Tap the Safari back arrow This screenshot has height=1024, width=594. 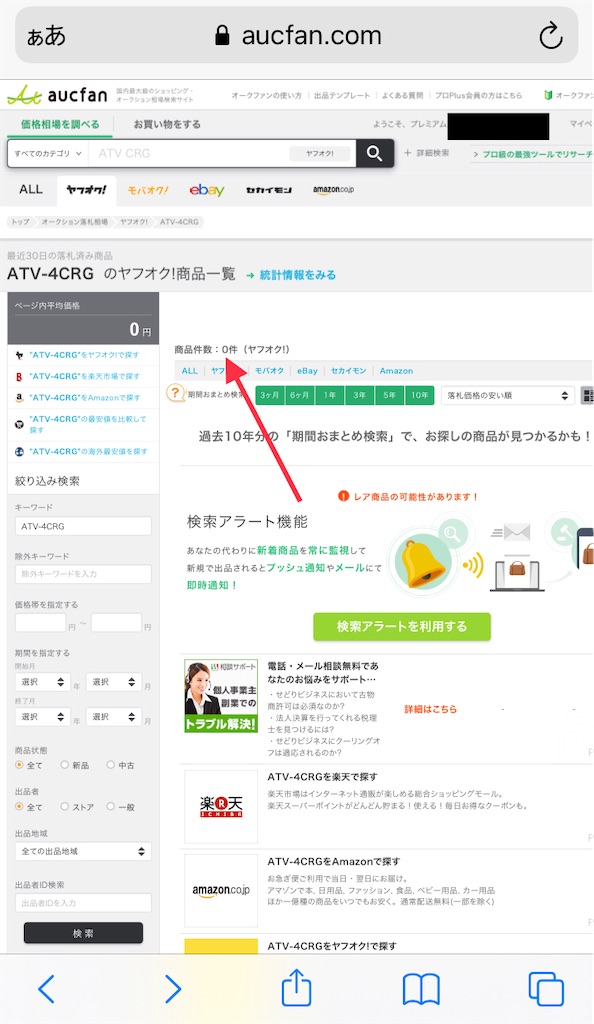click(46, 989)
